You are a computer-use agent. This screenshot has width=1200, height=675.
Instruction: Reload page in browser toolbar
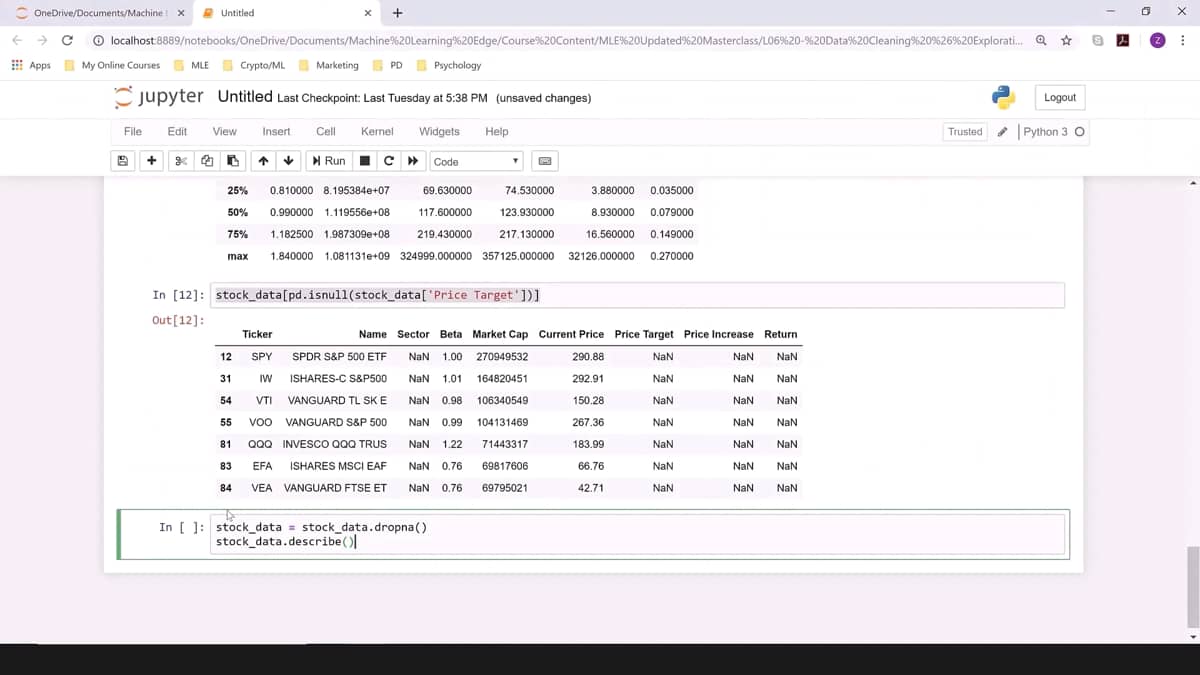pyautogui.click(x=67, y=40)
